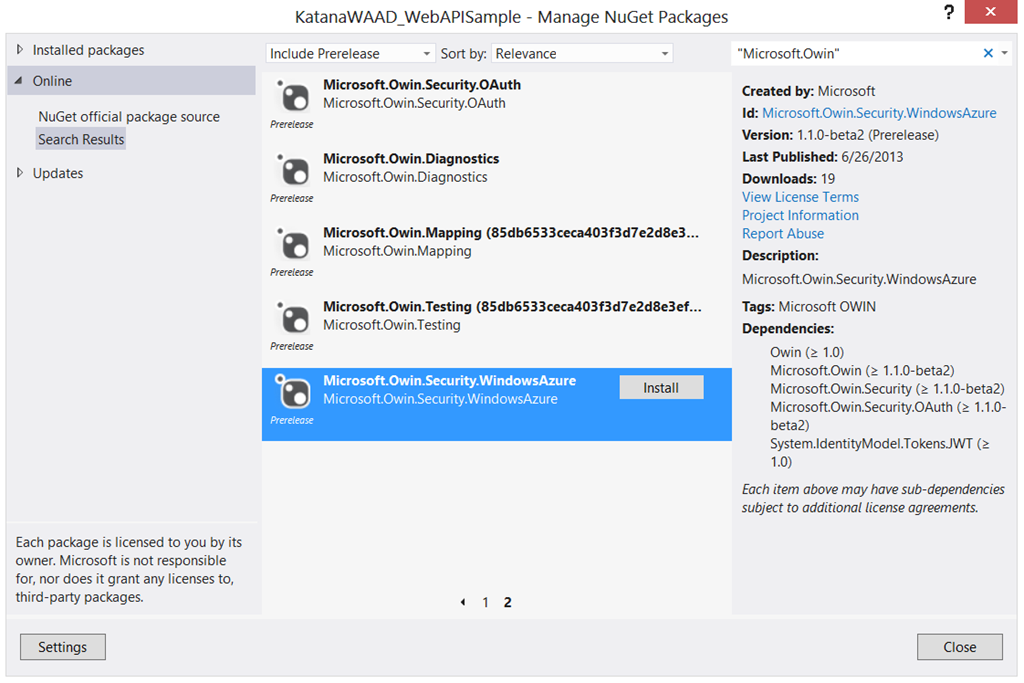Open the Settings dialog
This screenshot has width=1024, height=683.
63,646
